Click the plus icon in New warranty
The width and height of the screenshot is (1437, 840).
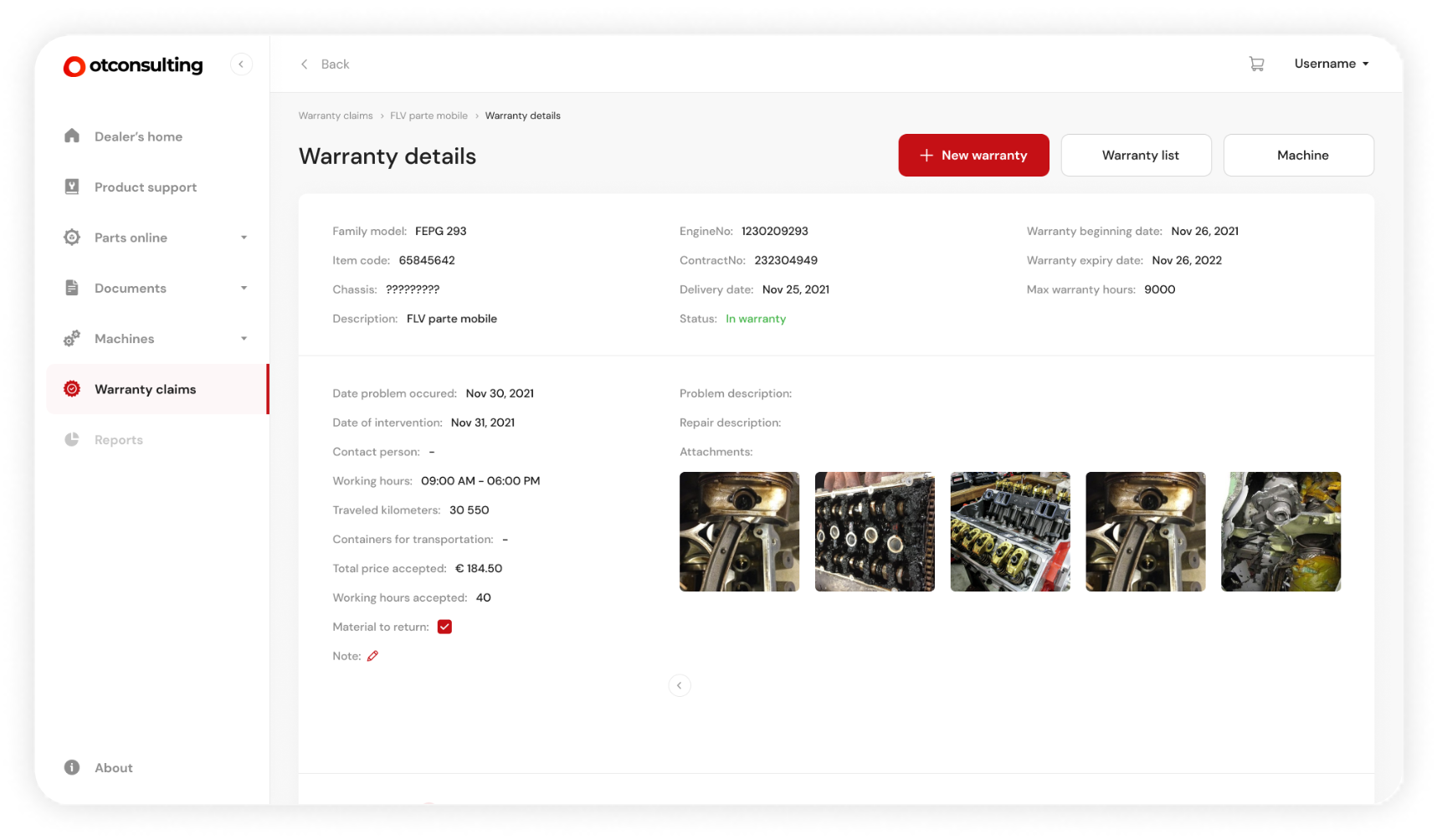(x=926, y=156)
